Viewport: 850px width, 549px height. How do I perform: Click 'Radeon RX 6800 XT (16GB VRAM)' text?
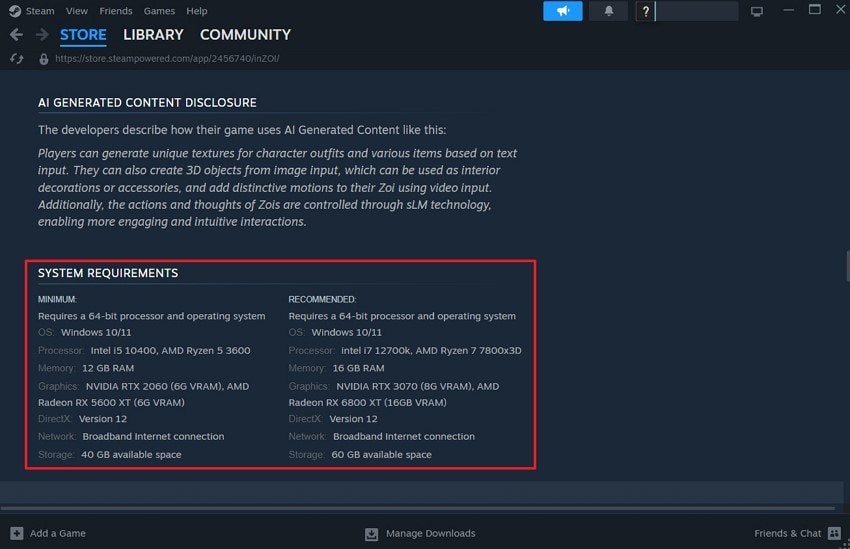click(368, 403)
